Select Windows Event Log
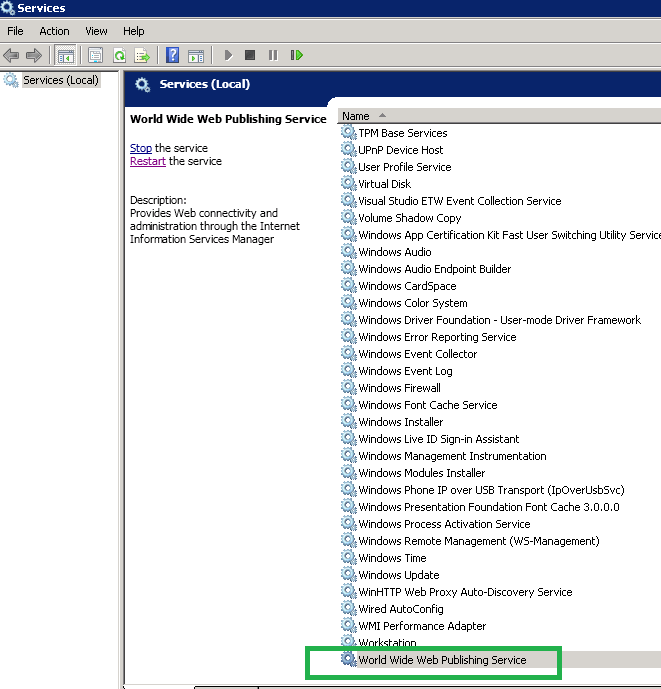661x689 pixels. coord(405,371)
